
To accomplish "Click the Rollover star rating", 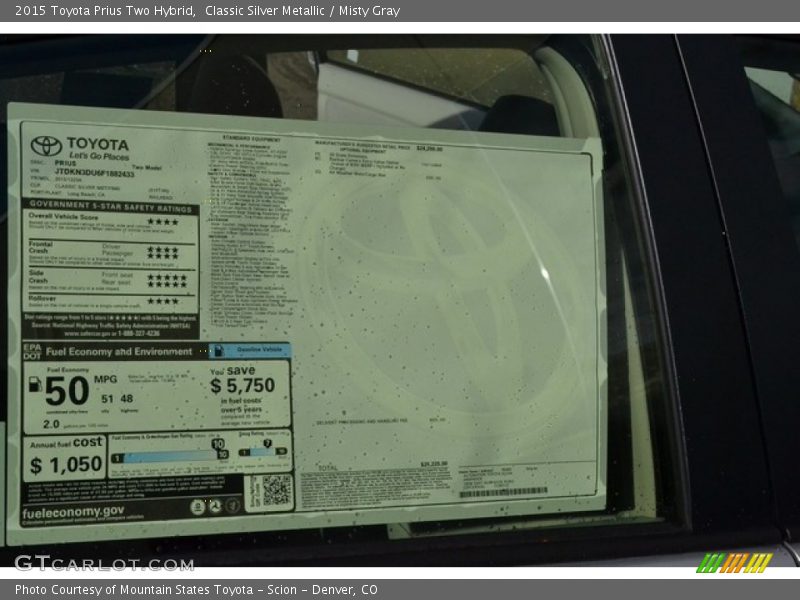I will point(163,301).
